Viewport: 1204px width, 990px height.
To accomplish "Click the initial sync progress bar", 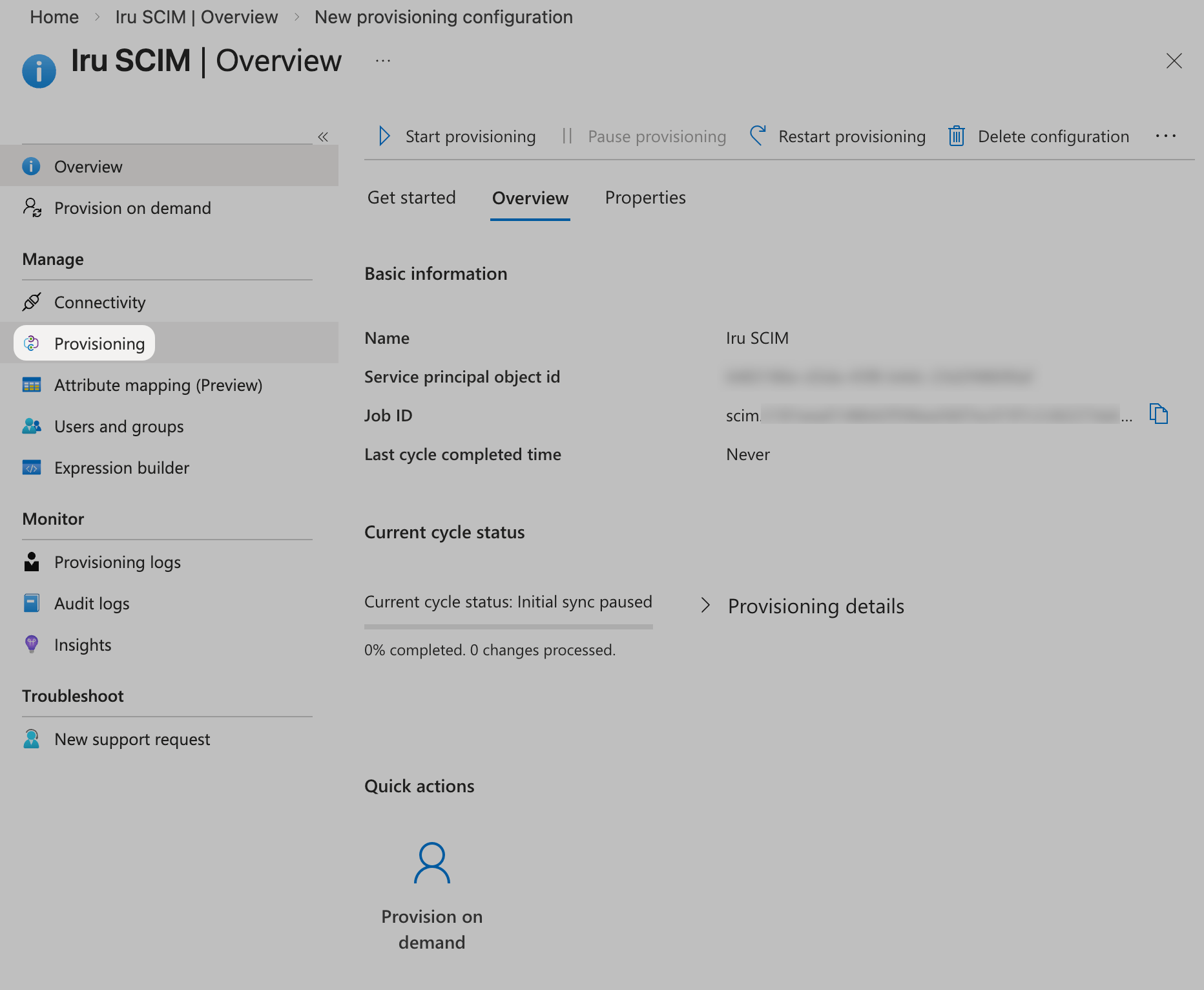I will pyautogui.click(x=508, y=626).
